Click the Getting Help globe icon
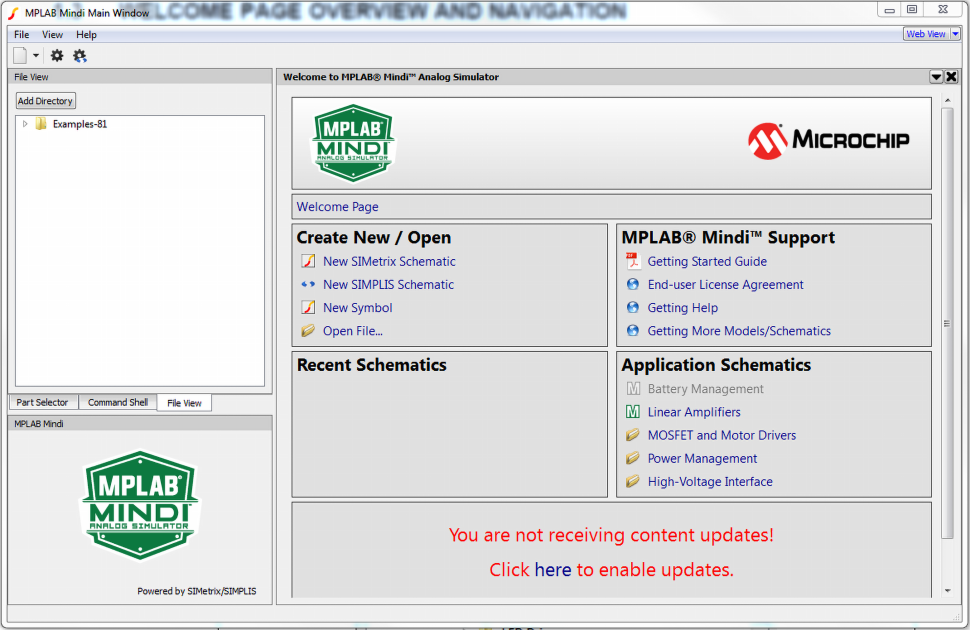 click(632, 307)
